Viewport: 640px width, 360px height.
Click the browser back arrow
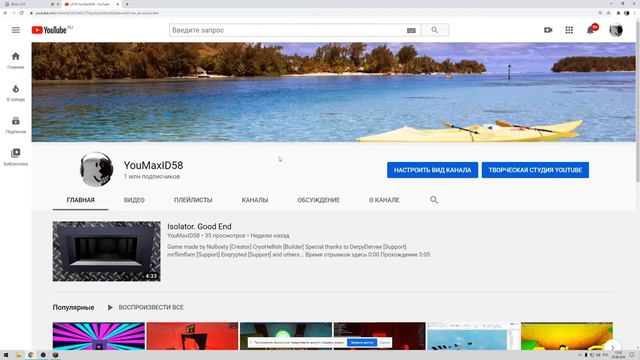(x=5, y=13)
